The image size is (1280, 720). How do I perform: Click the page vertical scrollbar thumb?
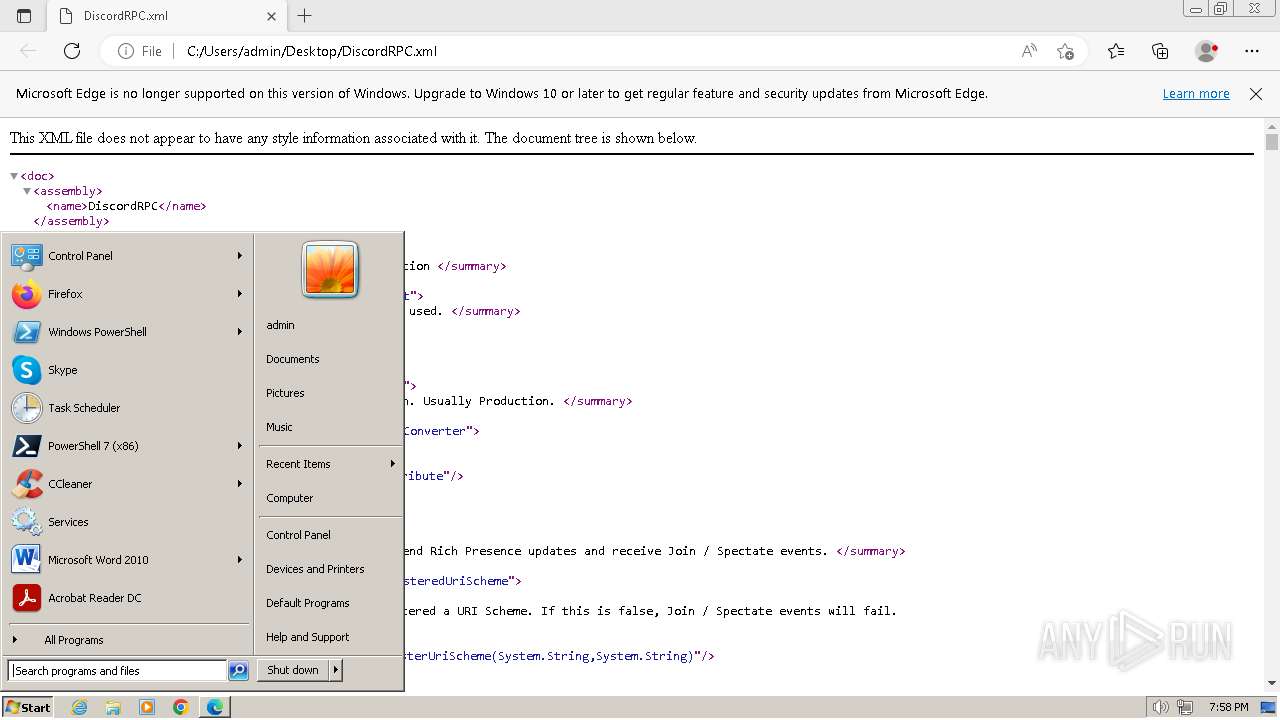1272,142
